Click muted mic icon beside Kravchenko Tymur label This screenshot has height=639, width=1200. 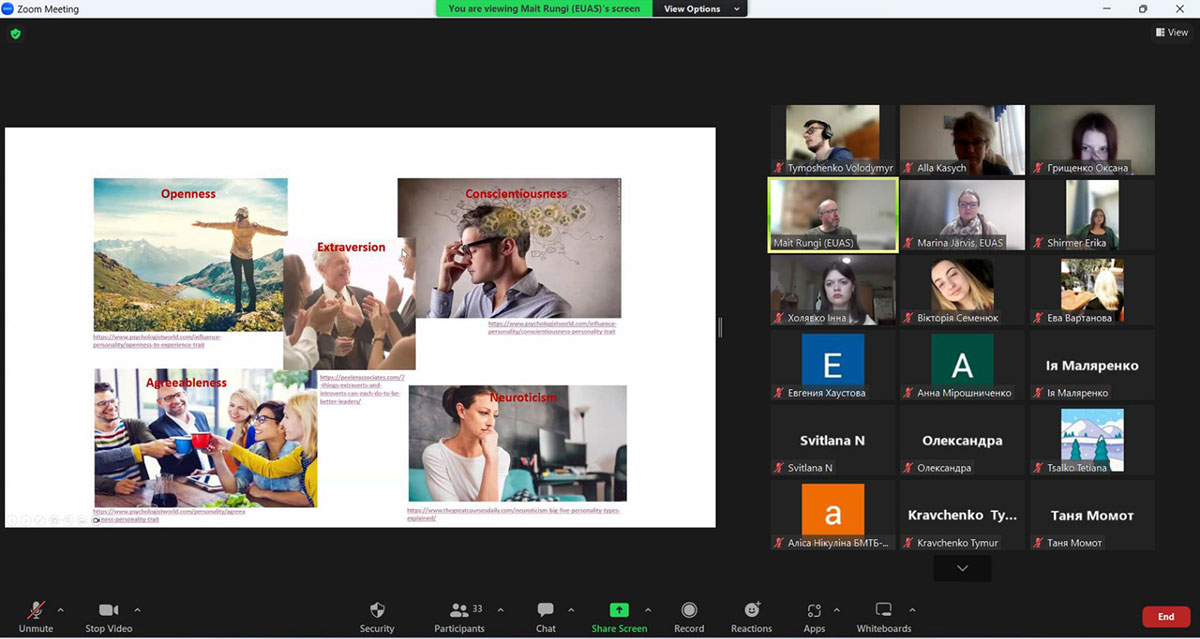coord(910,543)
